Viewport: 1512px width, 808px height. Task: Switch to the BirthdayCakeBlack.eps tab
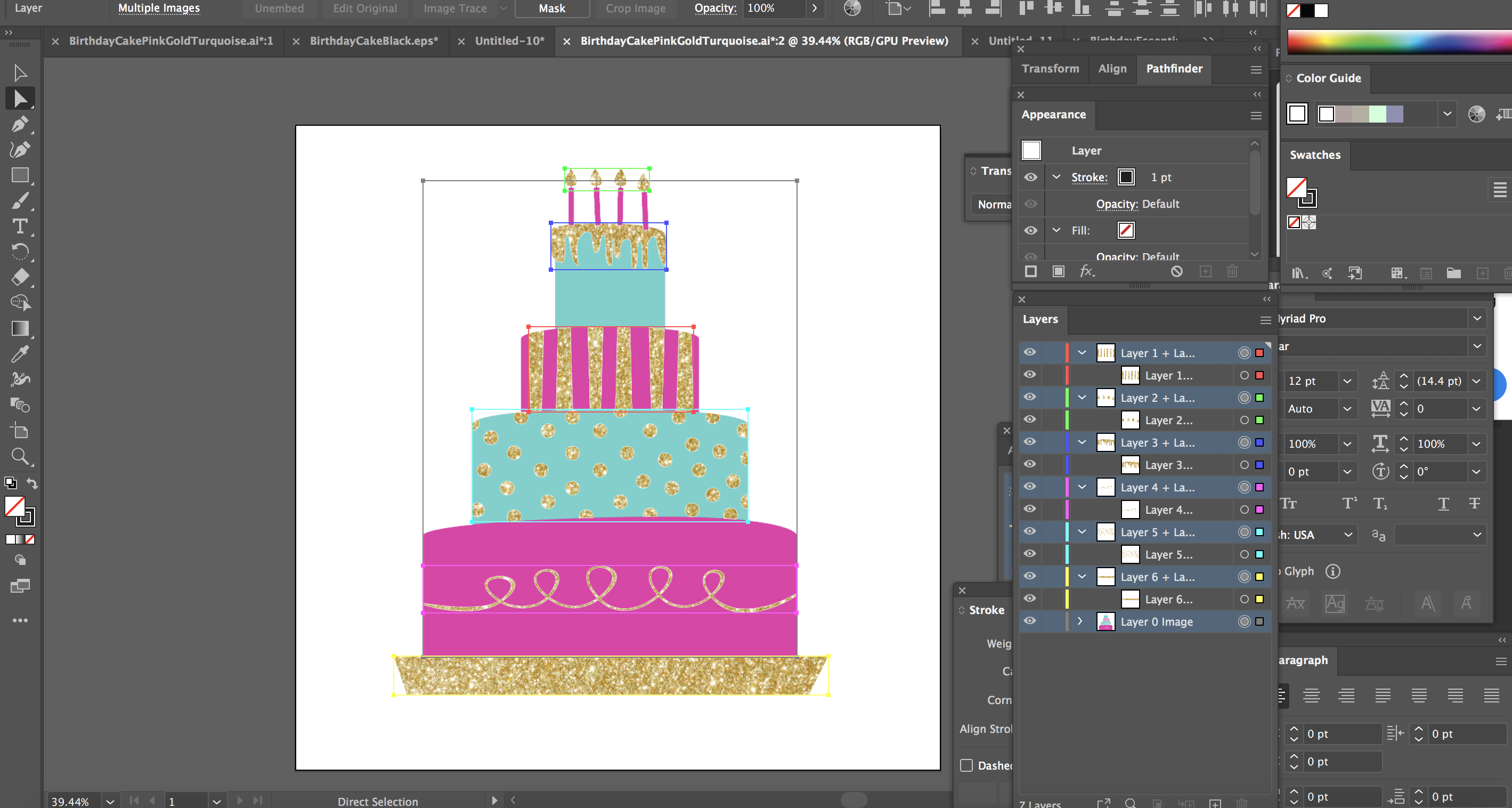coord(373,41)
